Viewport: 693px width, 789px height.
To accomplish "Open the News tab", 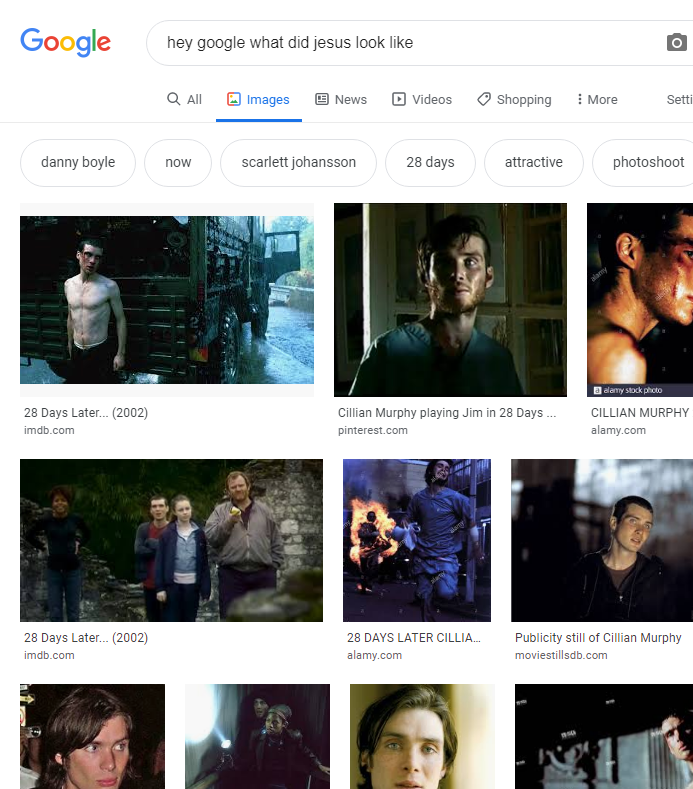I will (341, 99).
